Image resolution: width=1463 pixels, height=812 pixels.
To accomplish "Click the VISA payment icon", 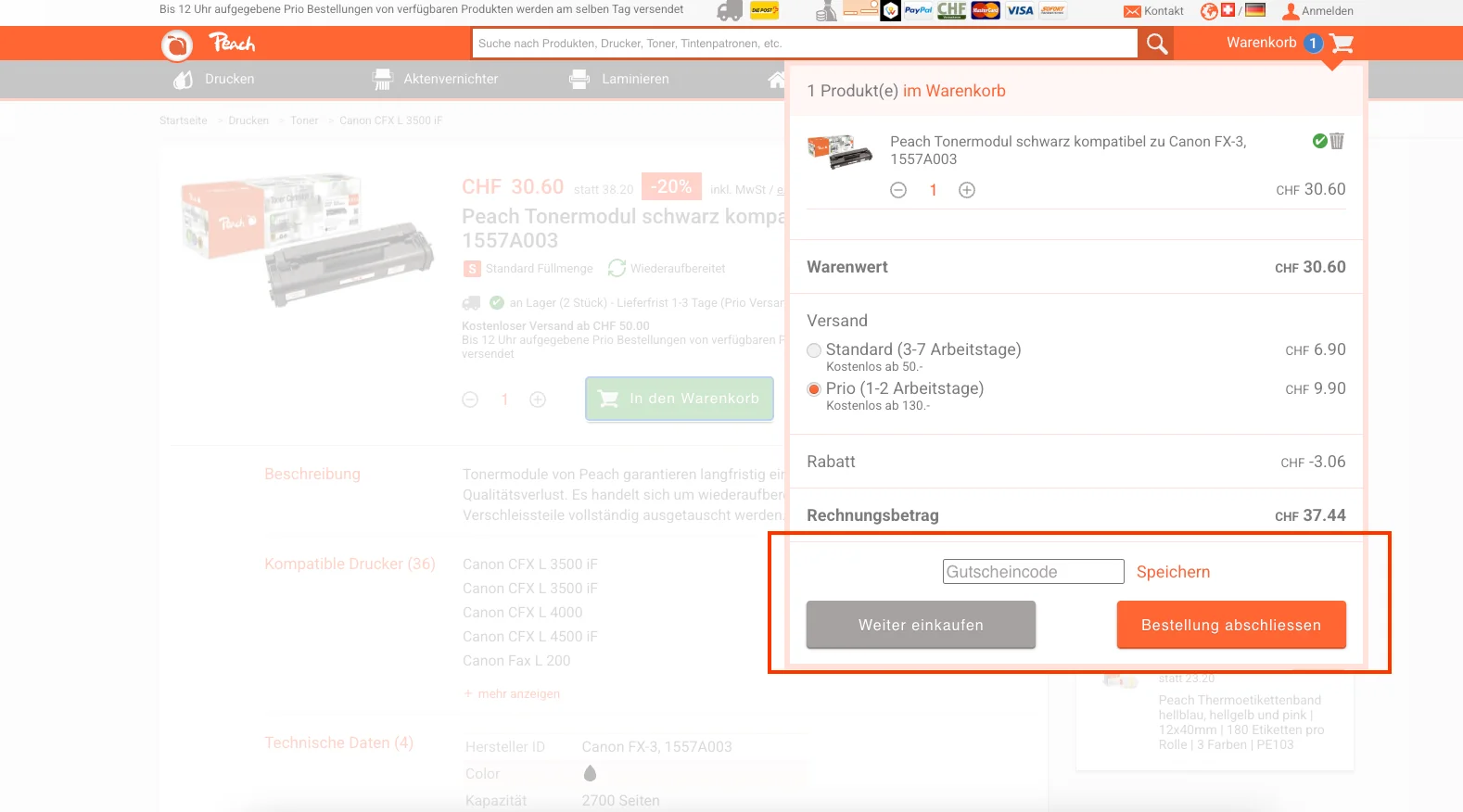I will pos(1020,10).
